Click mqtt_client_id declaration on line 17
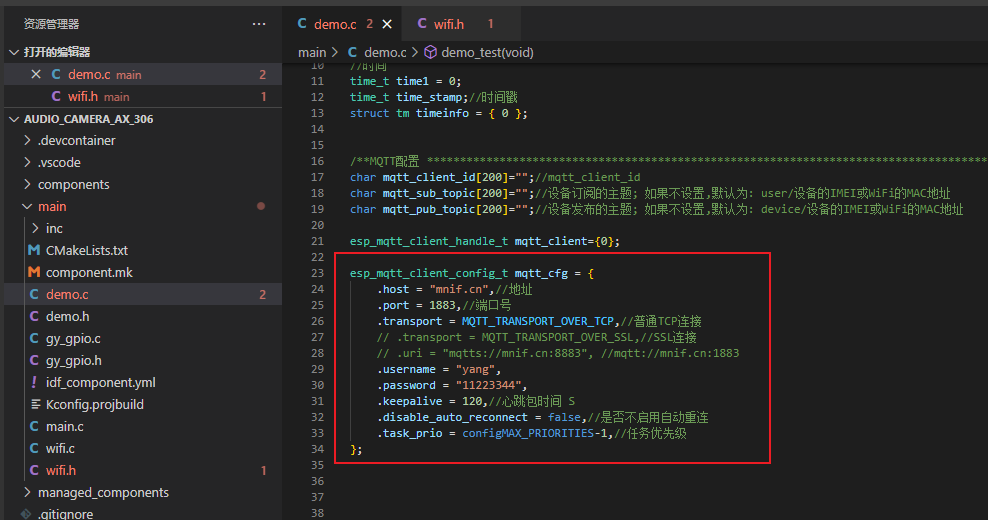Viewport: 988px width, 520px height. point(440,177)
